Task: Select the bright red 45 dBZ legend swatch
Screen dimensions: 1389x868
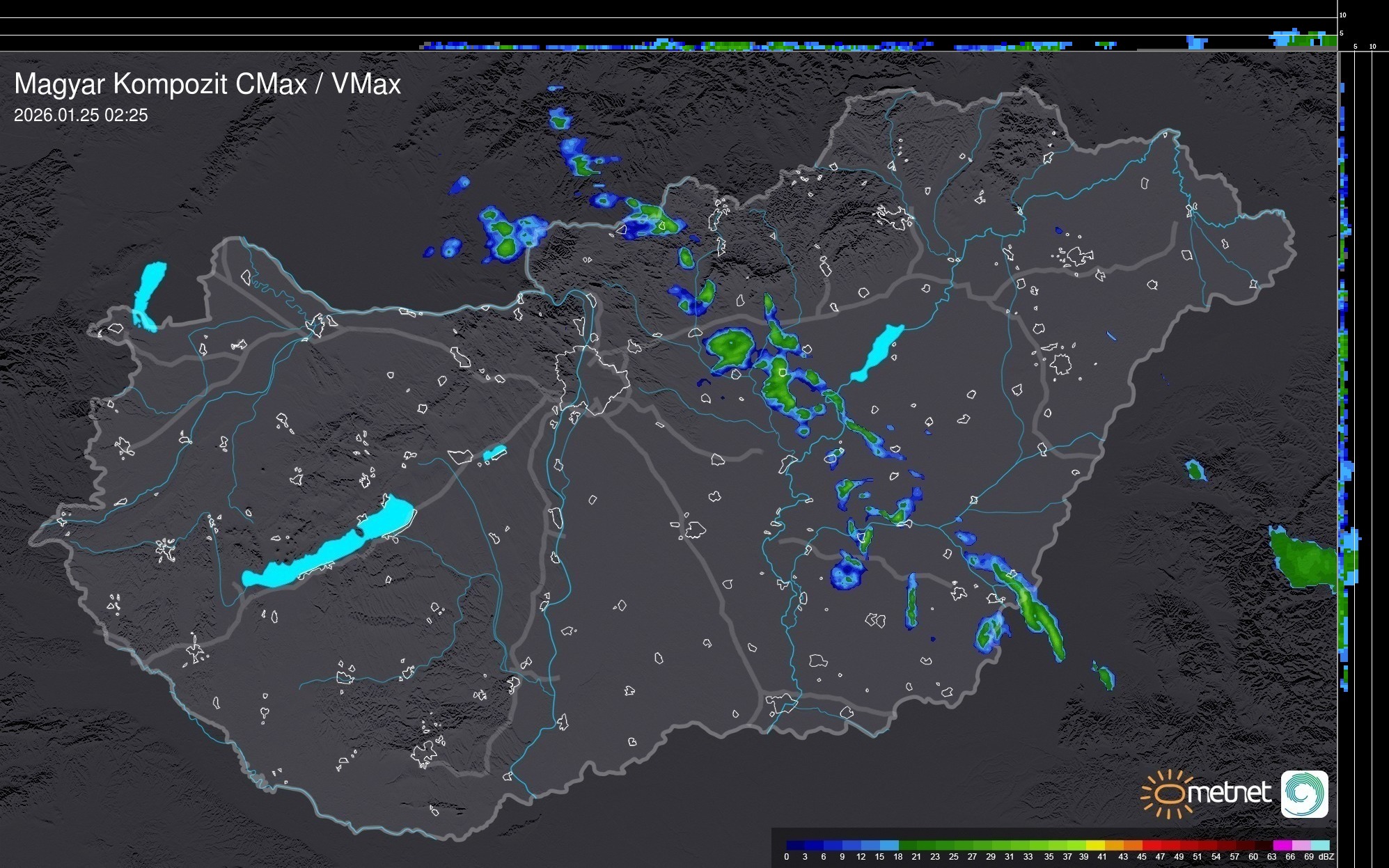Action: [x=1152, y=845]
